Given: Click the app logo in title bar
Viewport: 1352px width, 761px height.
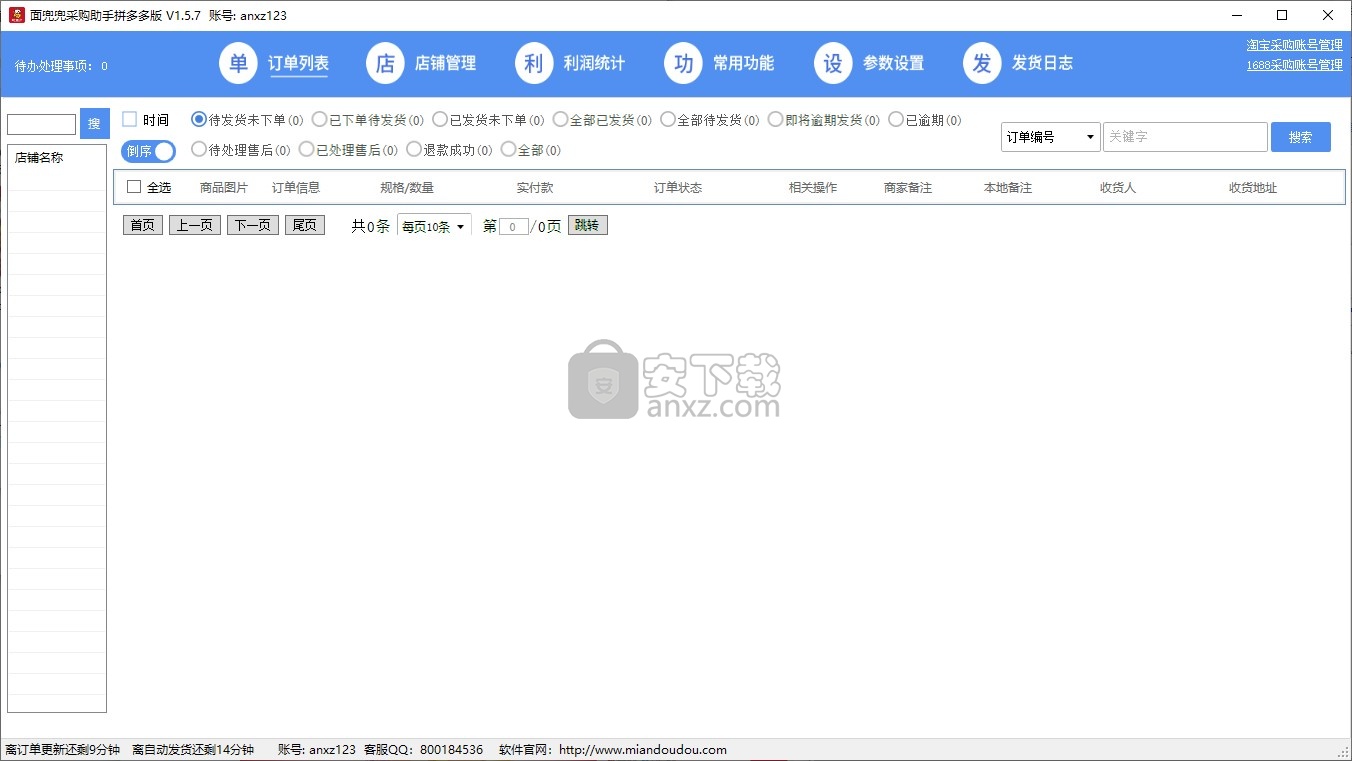Looking at the screenshot, I should (x=16, y=15).
